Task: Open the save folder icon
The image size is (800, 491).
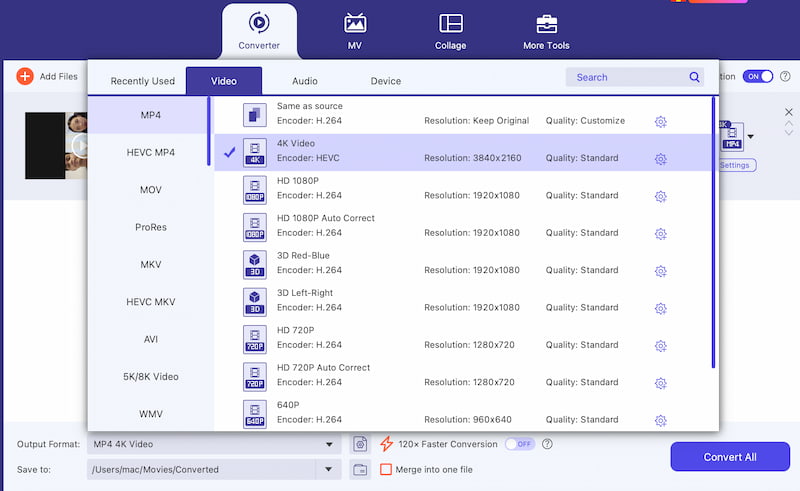Action: [360, 469]
